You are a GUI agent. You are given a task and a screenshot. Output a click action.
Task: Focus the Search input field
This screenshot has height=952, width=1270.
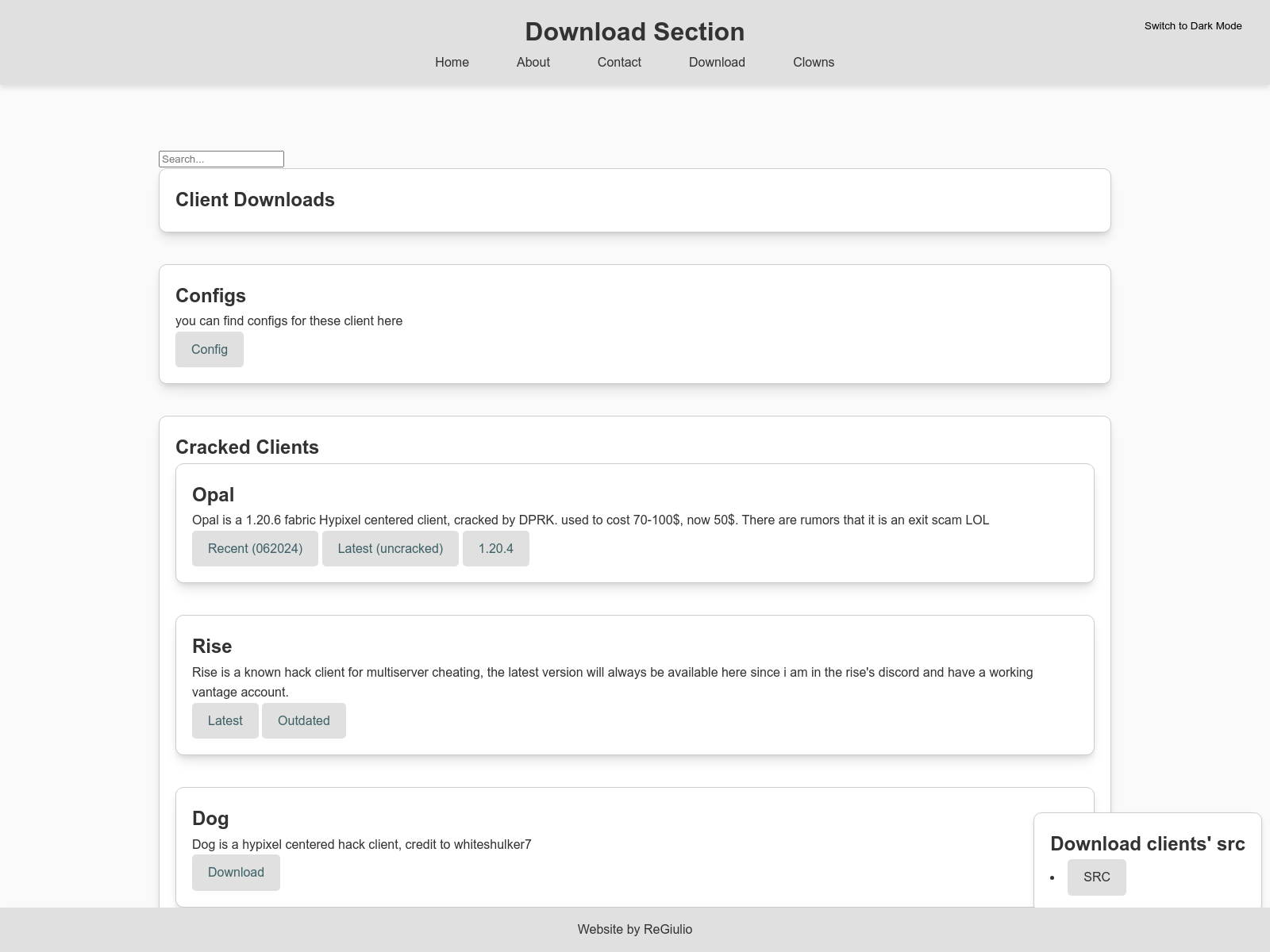[x=221, y=159]
